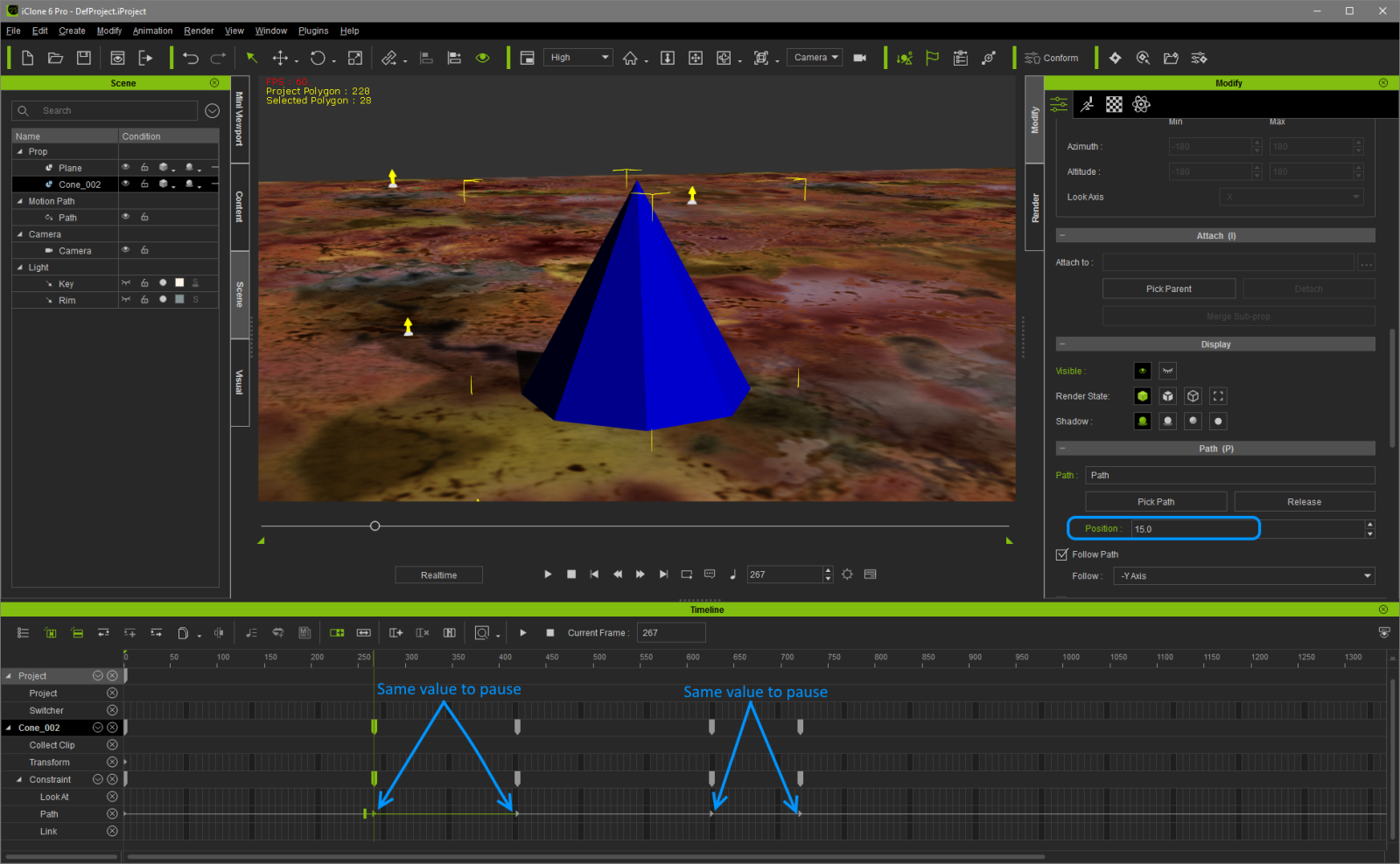Click the Current Frame input box
Viewport: 1400px width, 864px height.
pos(671,632)
